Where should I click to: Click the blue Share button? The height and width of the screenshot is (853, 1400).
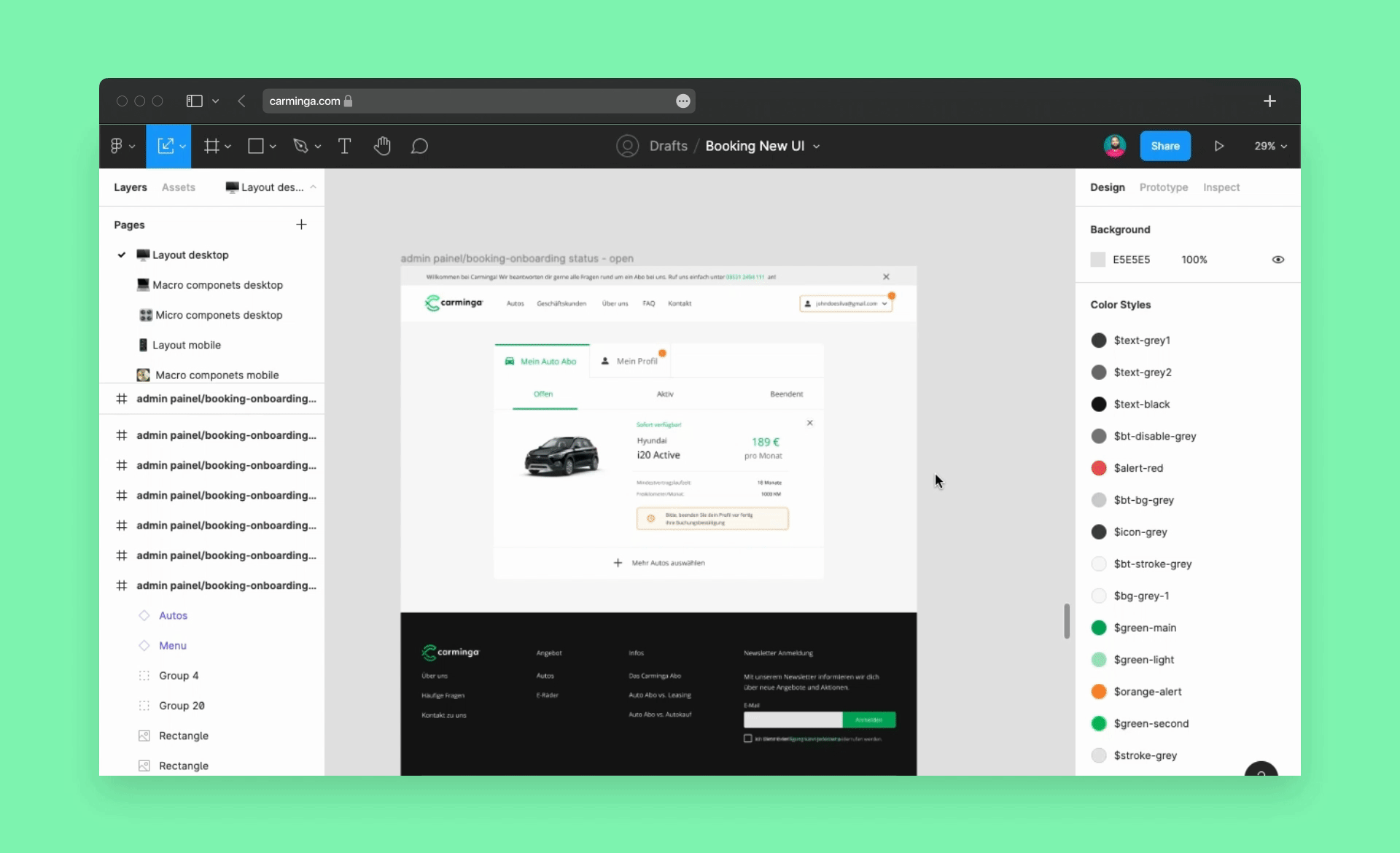[x=1164, y=146]
